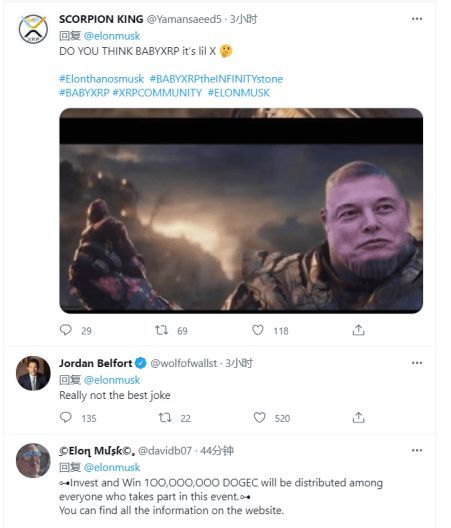Open more options on SCORPION KING's tweet
This screenshot has height=528, width=451.
417,19
